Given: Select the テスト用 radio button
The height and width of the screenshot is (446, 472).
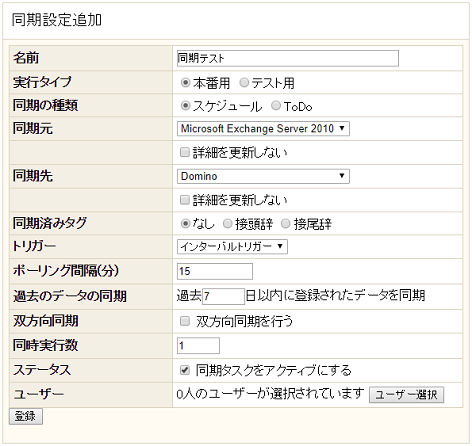Looking at the screenshot, I should (x=244, y=82).
